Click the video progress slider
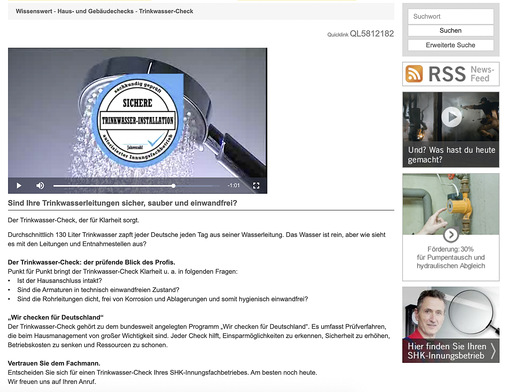 136,186
